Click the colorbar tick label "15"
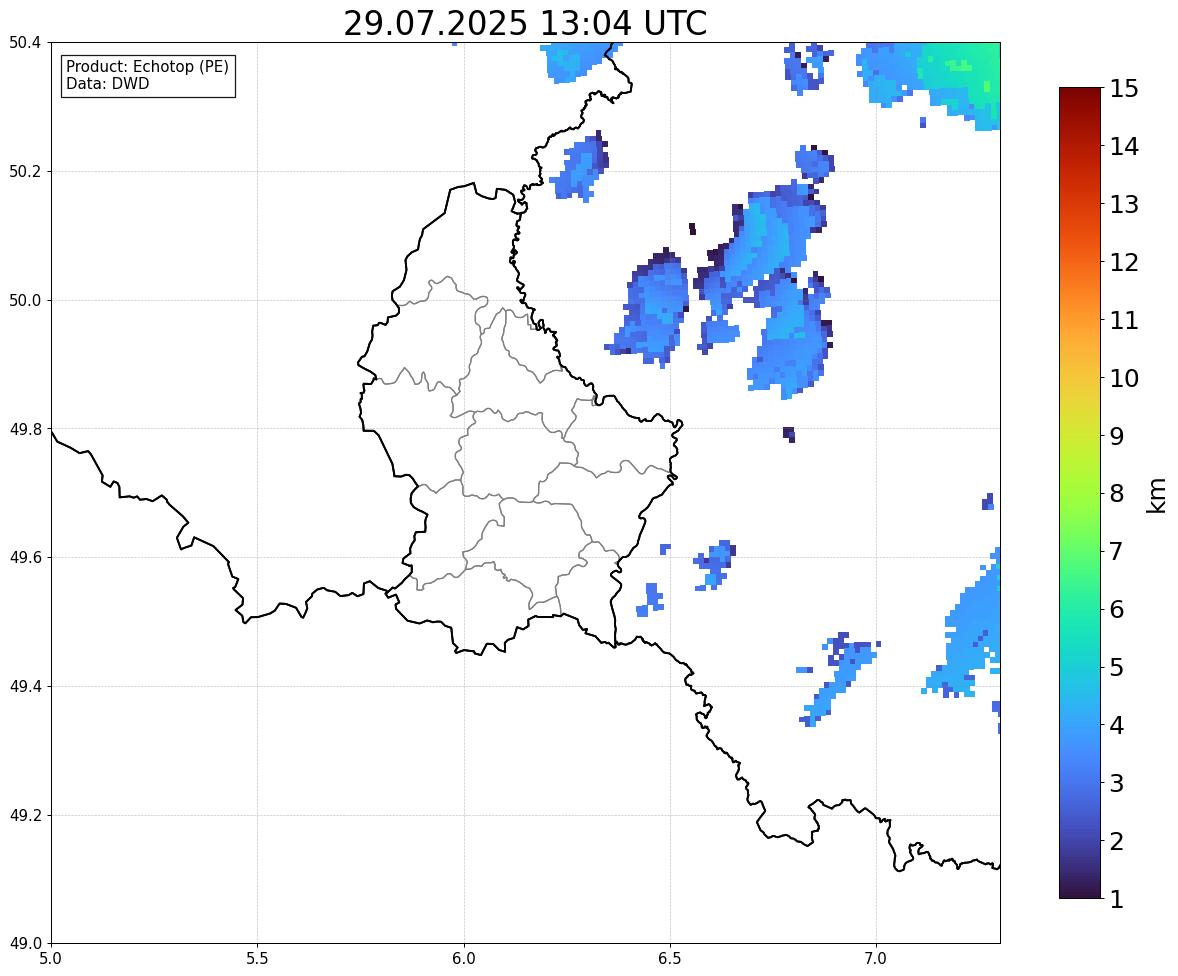The image size is (1178, 976). click(x=1124, y=89)
